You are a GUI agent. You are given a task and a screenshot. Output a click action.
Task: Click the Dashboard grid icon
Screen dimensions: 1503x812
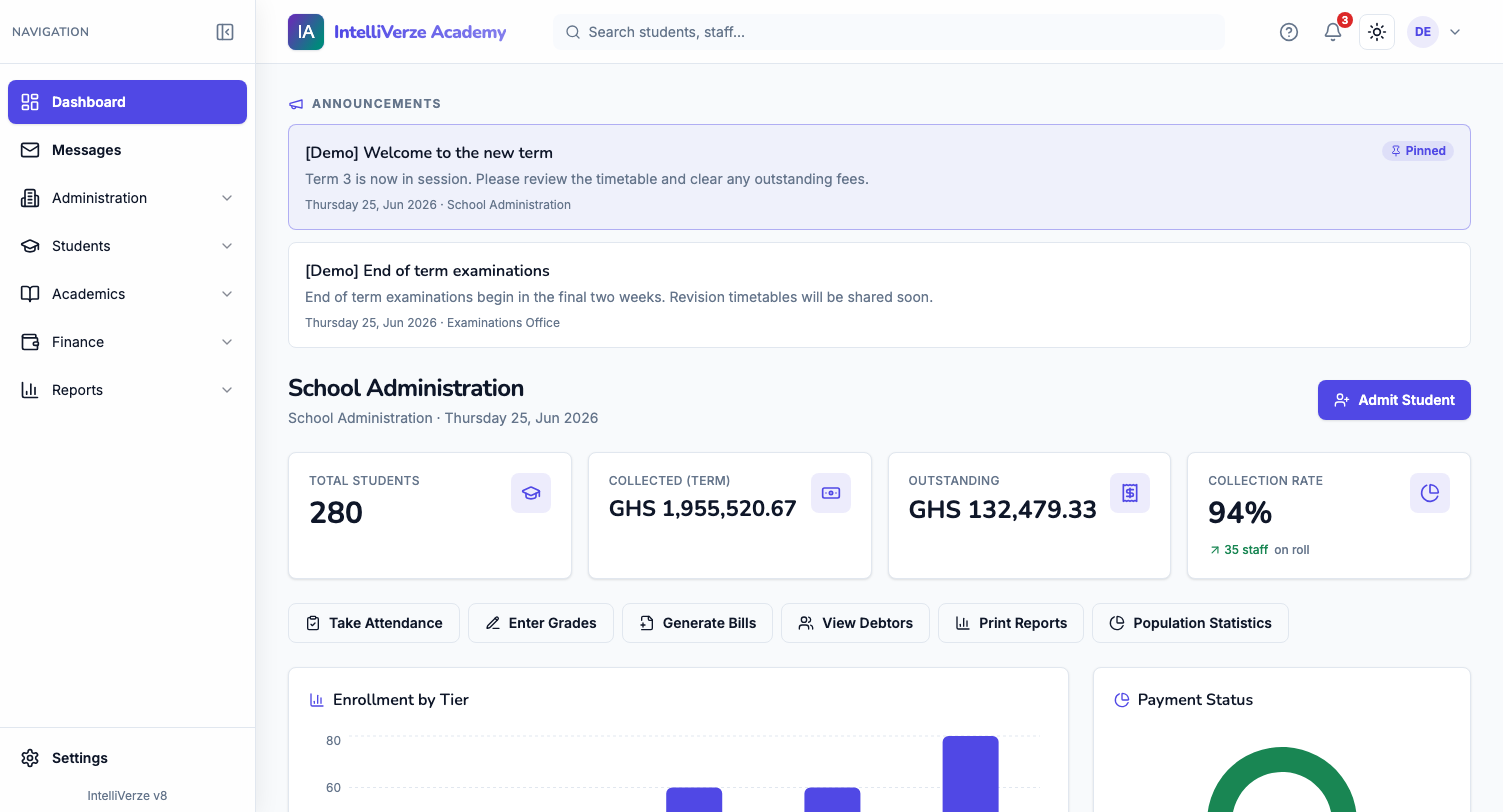[x=30, y=102]
